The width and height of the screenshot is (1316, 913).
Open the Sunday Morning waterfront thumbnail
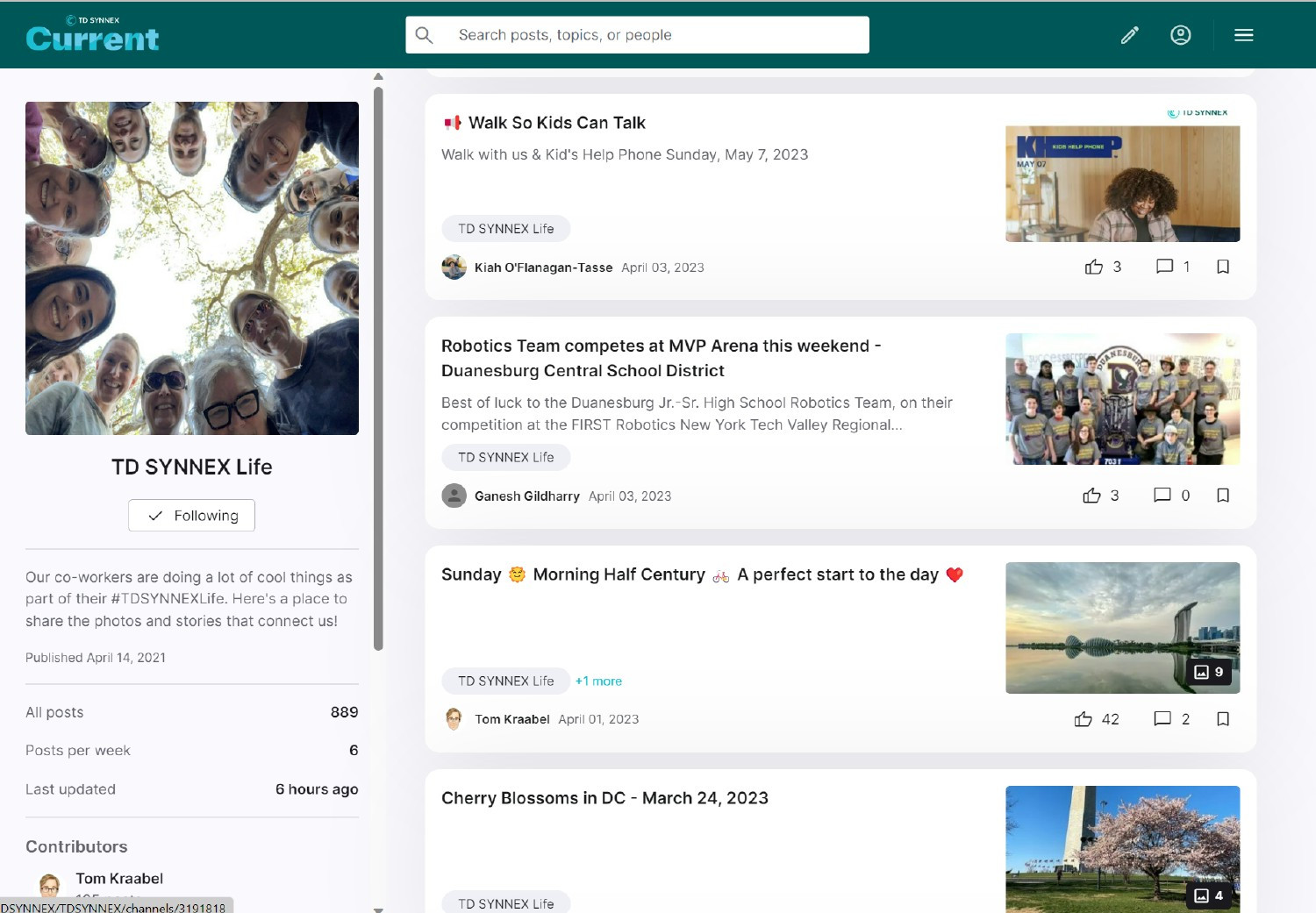[x=1123, y=628]
